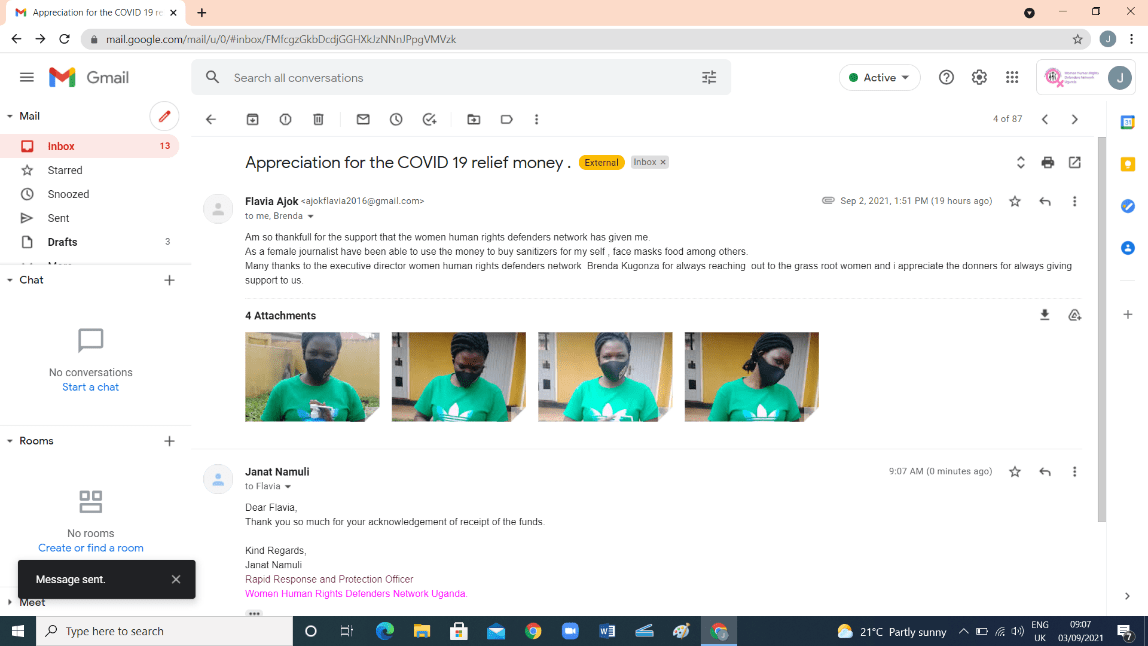Create a new room with plus

coord(169,441)
